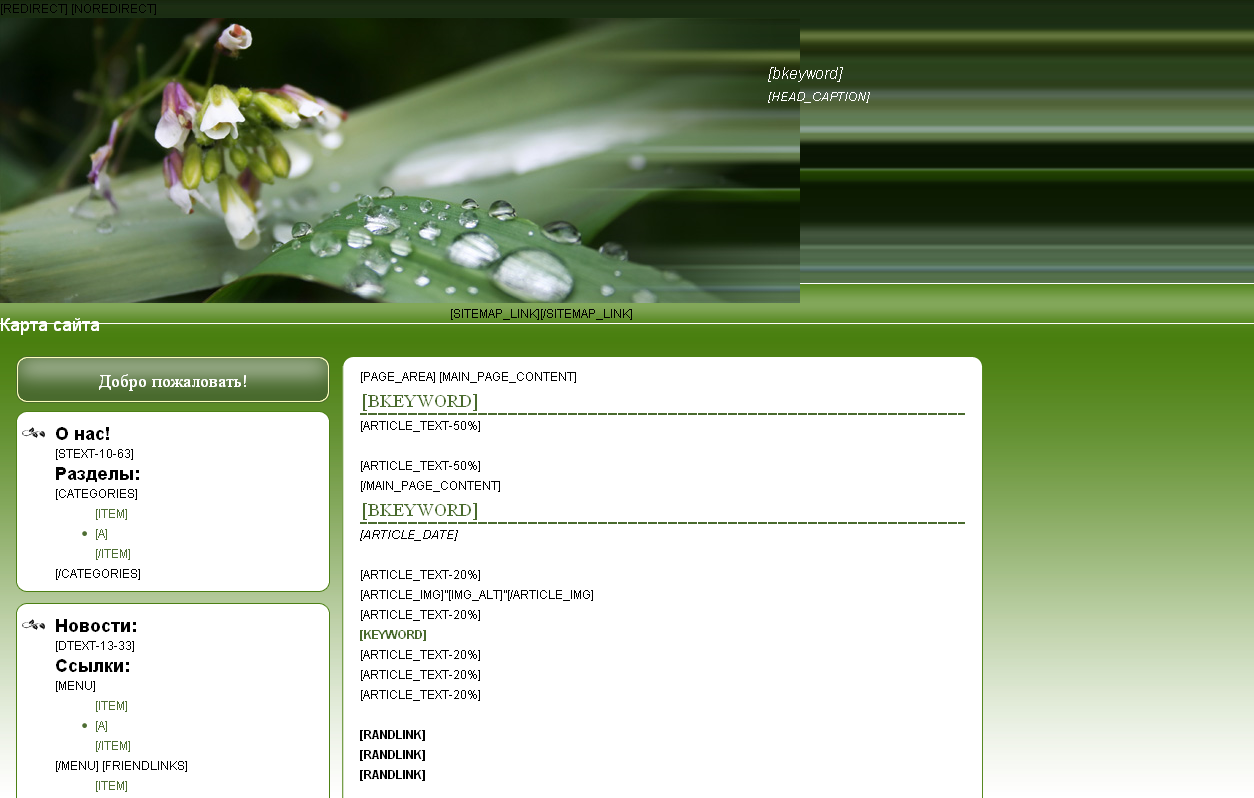Follow the green [KEYWORD] link

[393, 635]
